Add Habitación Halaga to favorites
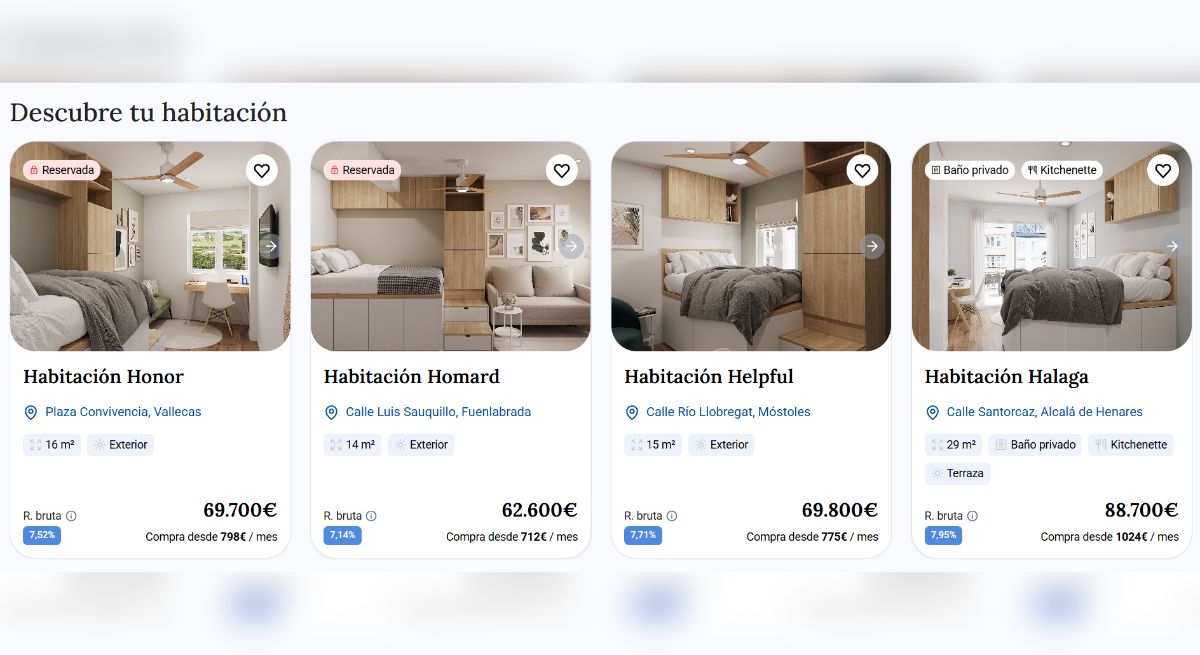Viewport: 1200px width, 655px height. click(x=1163, y=170)
